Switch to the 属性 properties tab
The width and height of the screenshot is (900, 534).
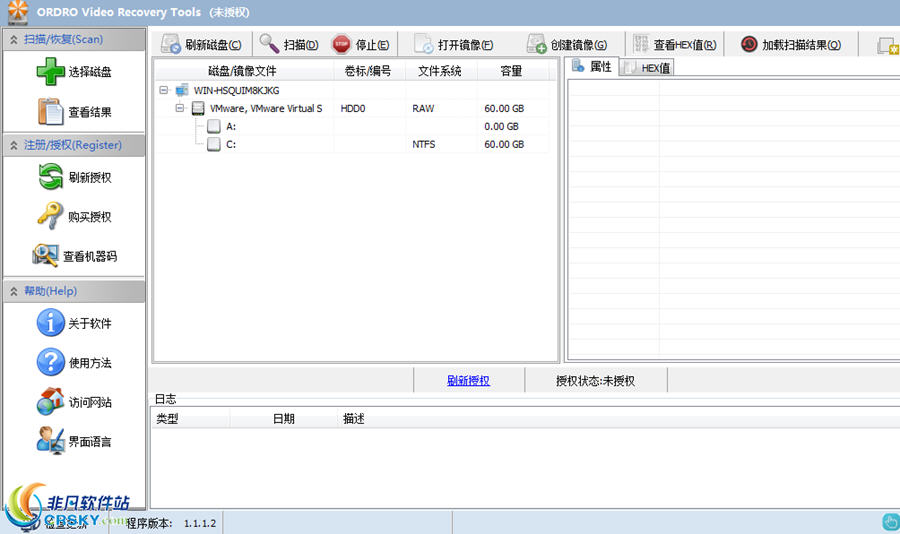592,67
